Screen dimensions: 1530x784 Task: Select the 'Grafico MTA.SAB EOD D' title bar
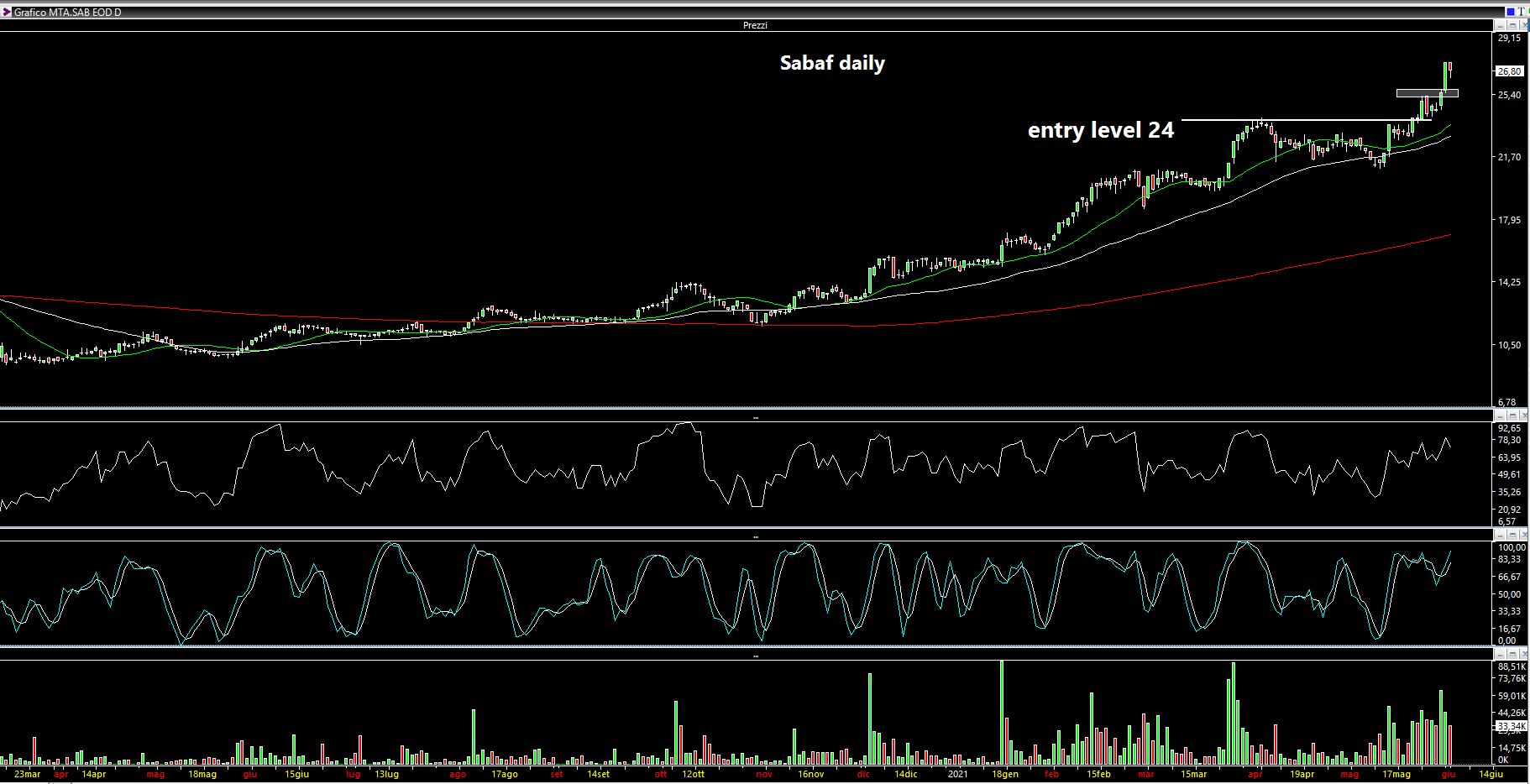pos(752,13)
